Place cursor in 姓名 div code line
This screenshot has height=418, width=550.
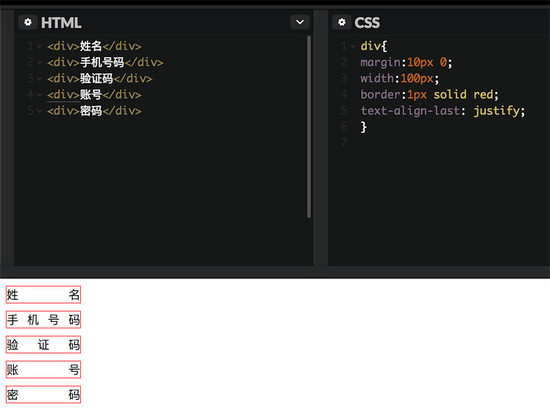[x=94, y=46]
